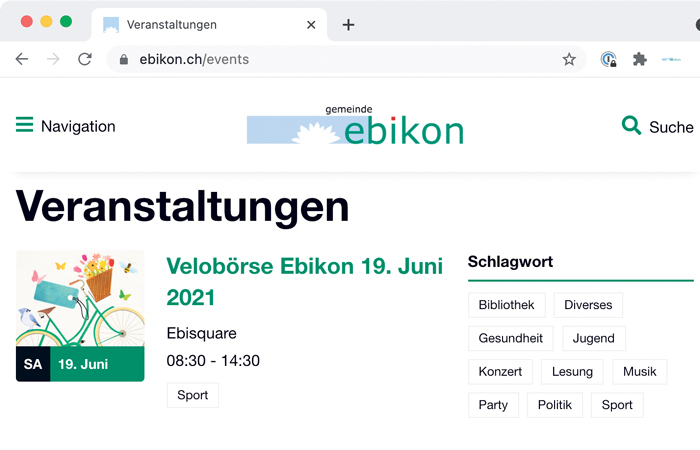This screenshot has height=450, width=700.
Task: Open the Velobörse Ebikon event title link
Action: click(x=304, y=282)
